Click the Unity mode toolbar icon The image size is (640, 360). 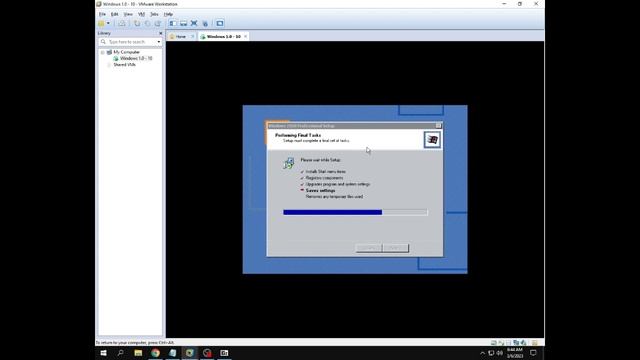(x=205, y=23)
